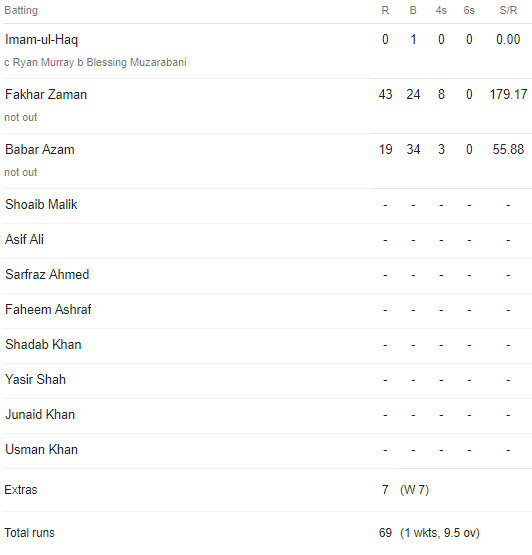Click Fakhar Zaman's strike rate 179.17

[x=508, y=95]
